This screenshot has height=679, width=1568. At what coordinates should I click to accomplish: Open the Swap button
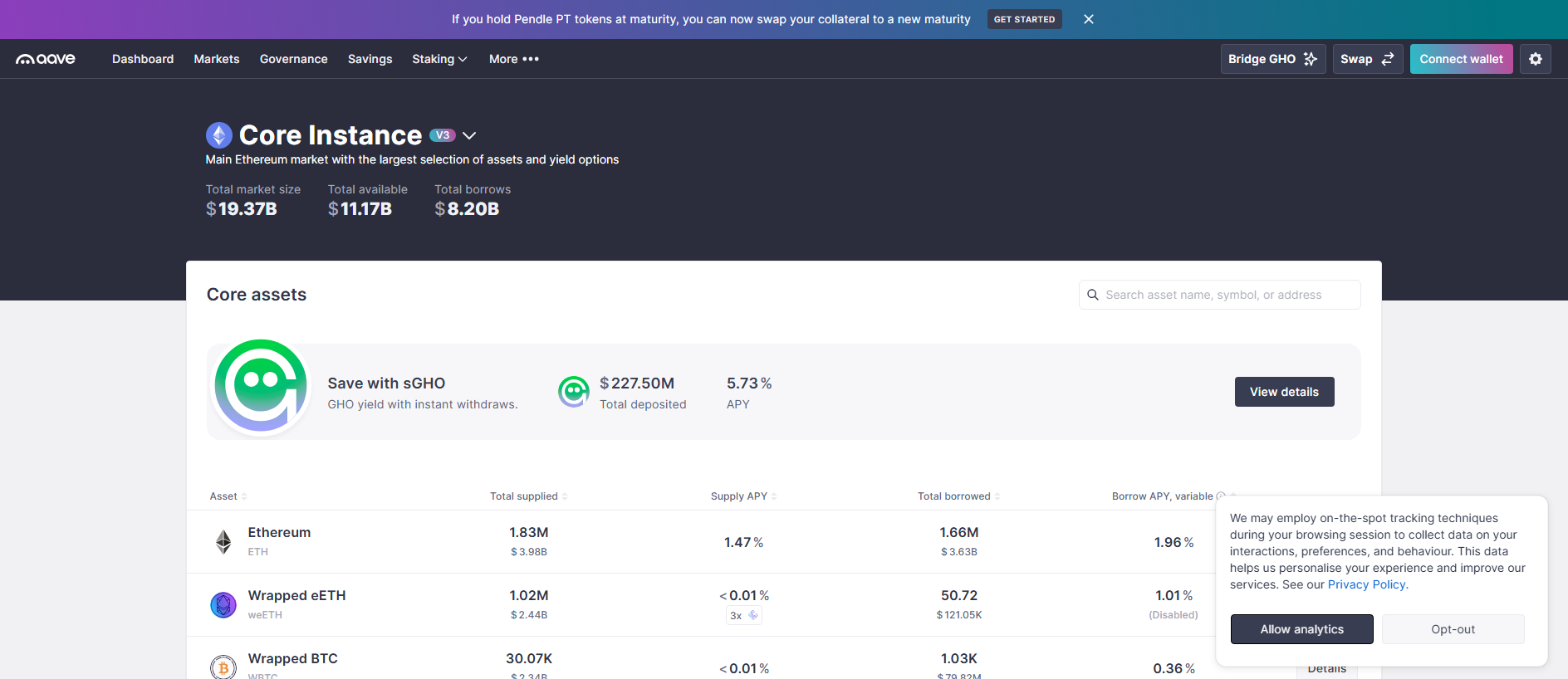1368,59
